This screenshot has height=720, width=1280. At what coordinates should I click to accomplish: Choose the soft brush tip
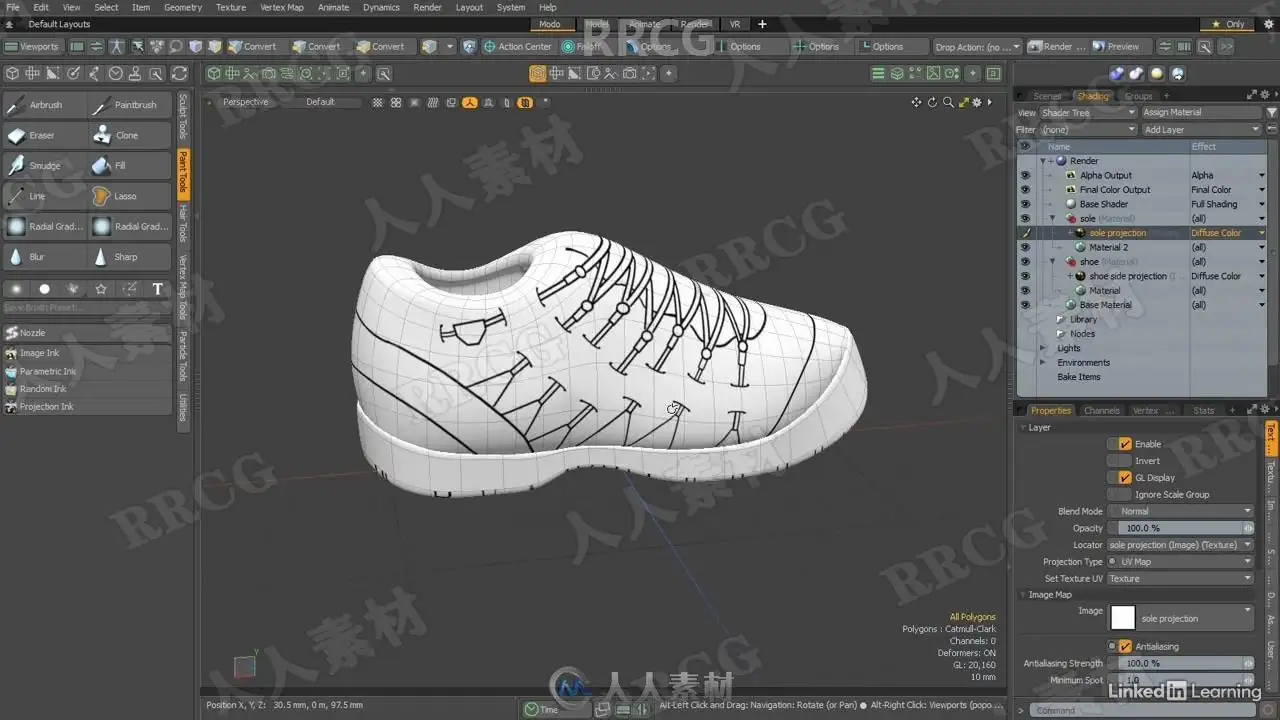pos(16,289)
